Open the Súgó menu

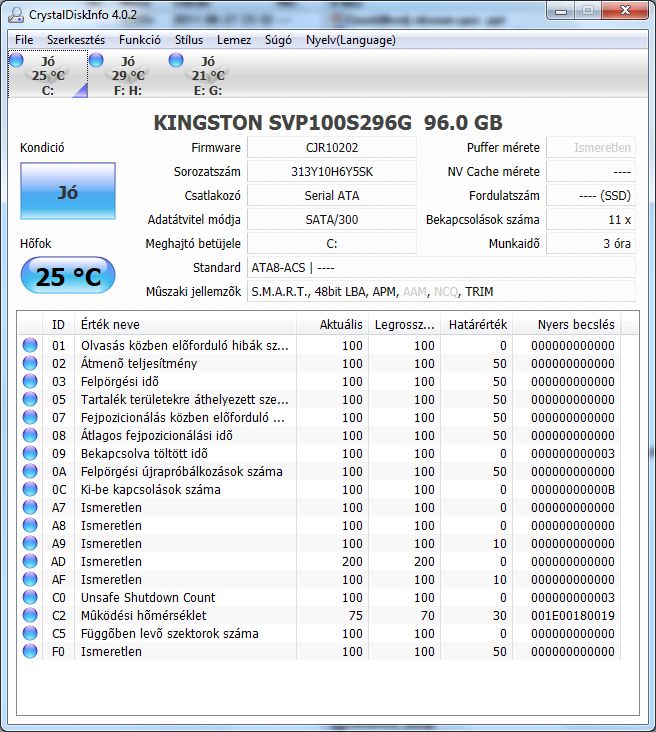(x=278, y=40)
